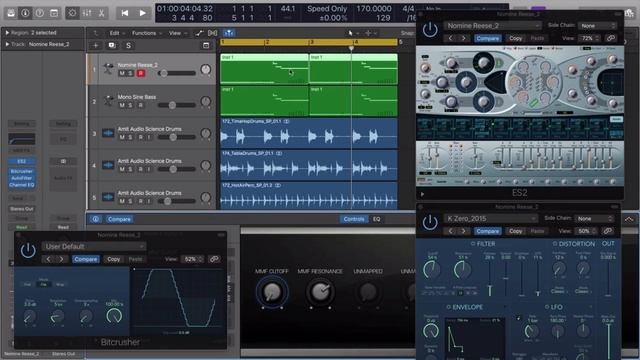Image resolution: width=640 pixels, height=360 pixels.
Task: Click track 5 drums volume slider
Action: pyautogui.click(x=177, y=201)
